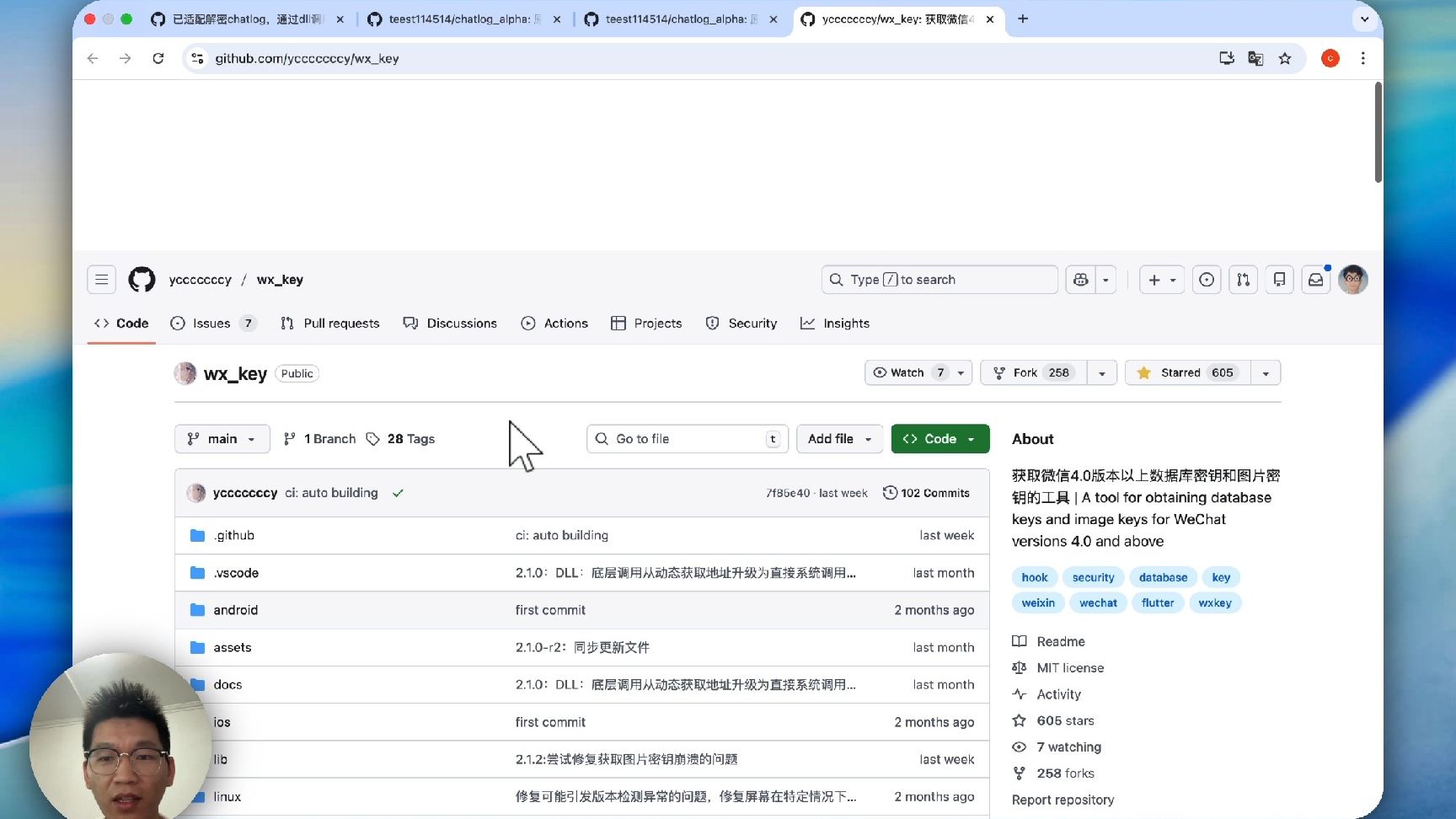Switch to the Code tab
The width and height of the screenshot is (1456, 819).
click(x=121, y=324)
